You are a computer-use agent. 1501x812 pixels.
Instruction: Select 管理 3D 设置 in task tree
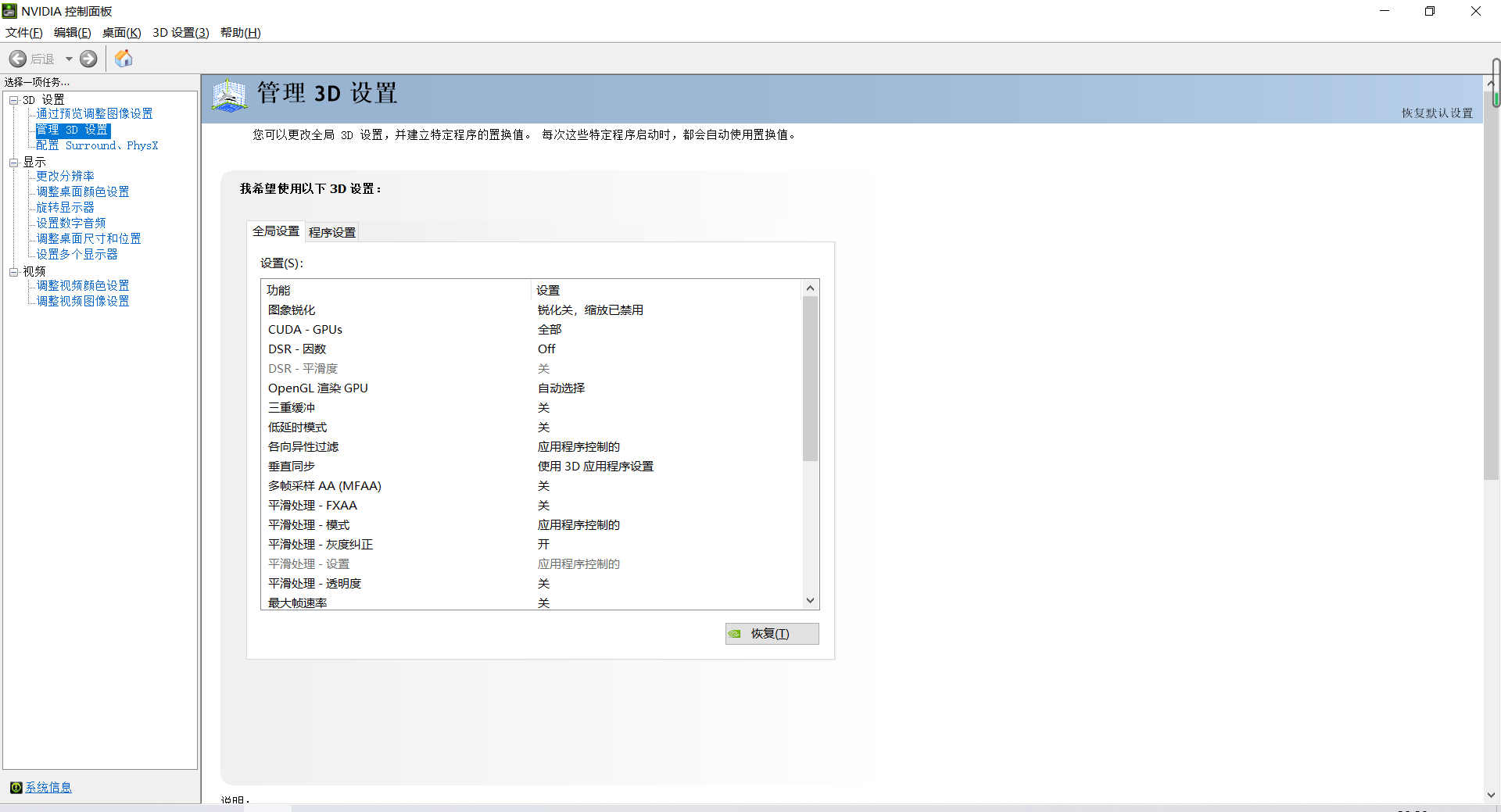coord(73,130)
